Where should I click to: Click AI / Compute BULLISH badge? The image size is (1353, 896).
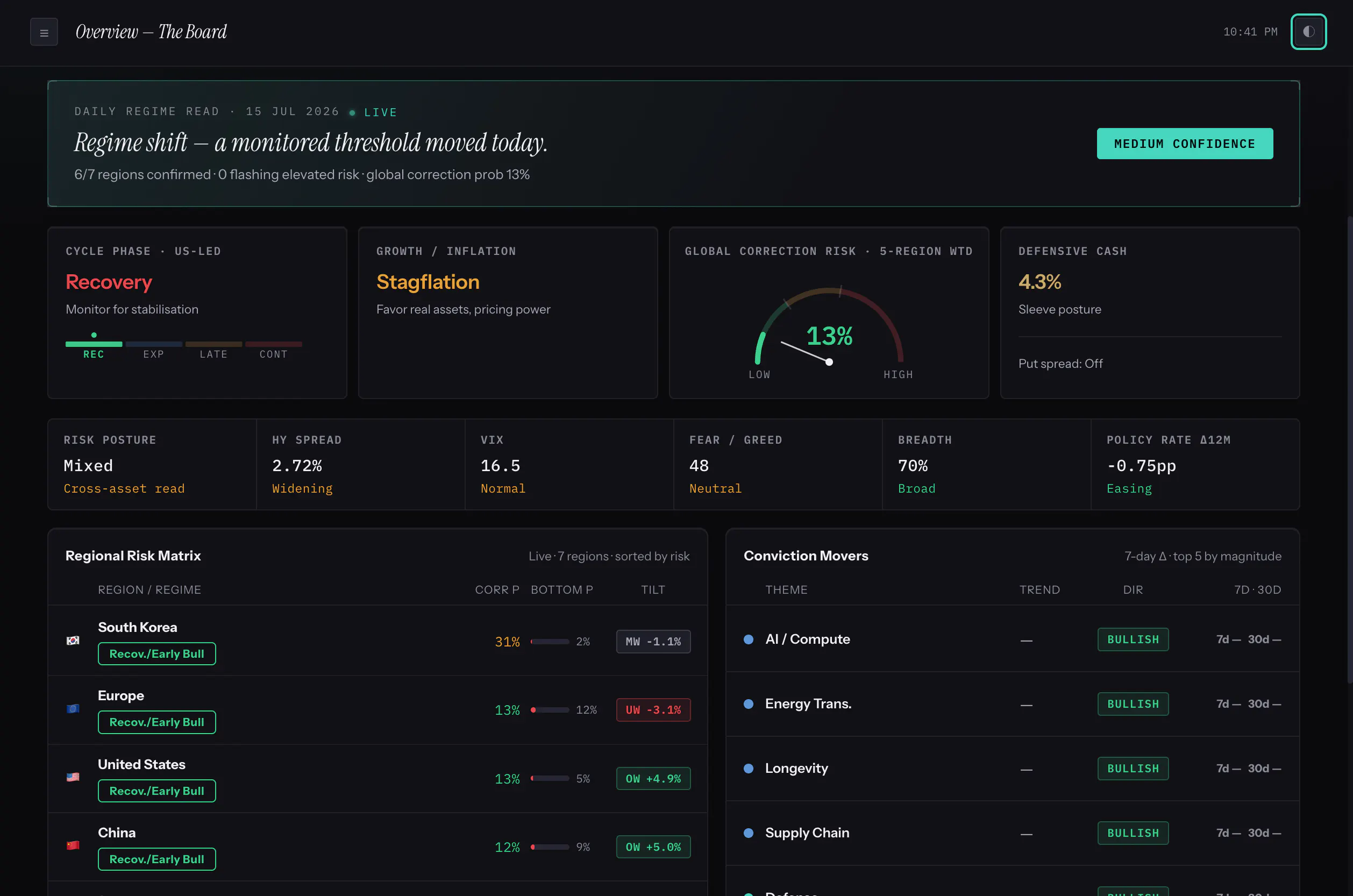(x=1133, y=639)
